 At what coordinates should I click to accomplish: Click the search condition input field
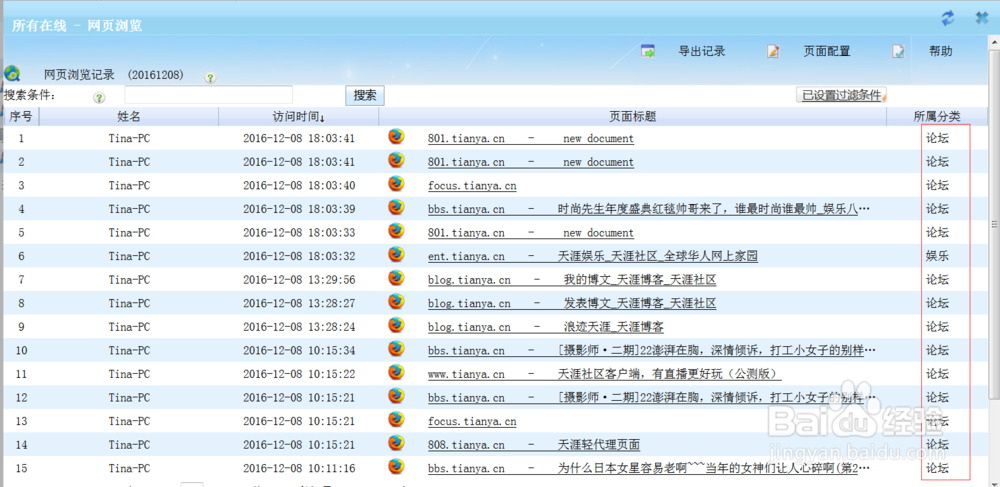coord(209,95)
